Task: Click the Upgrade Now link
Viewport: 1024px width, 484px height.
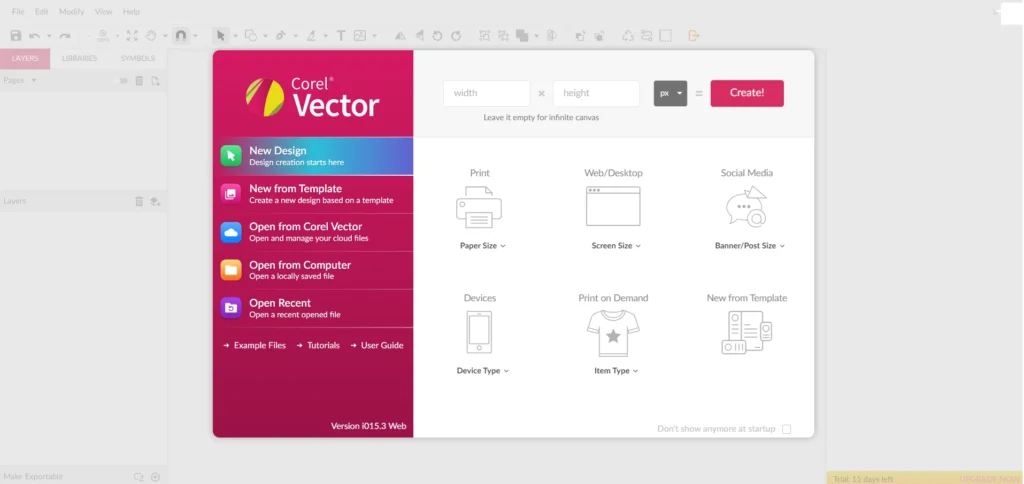Action: 989,479
